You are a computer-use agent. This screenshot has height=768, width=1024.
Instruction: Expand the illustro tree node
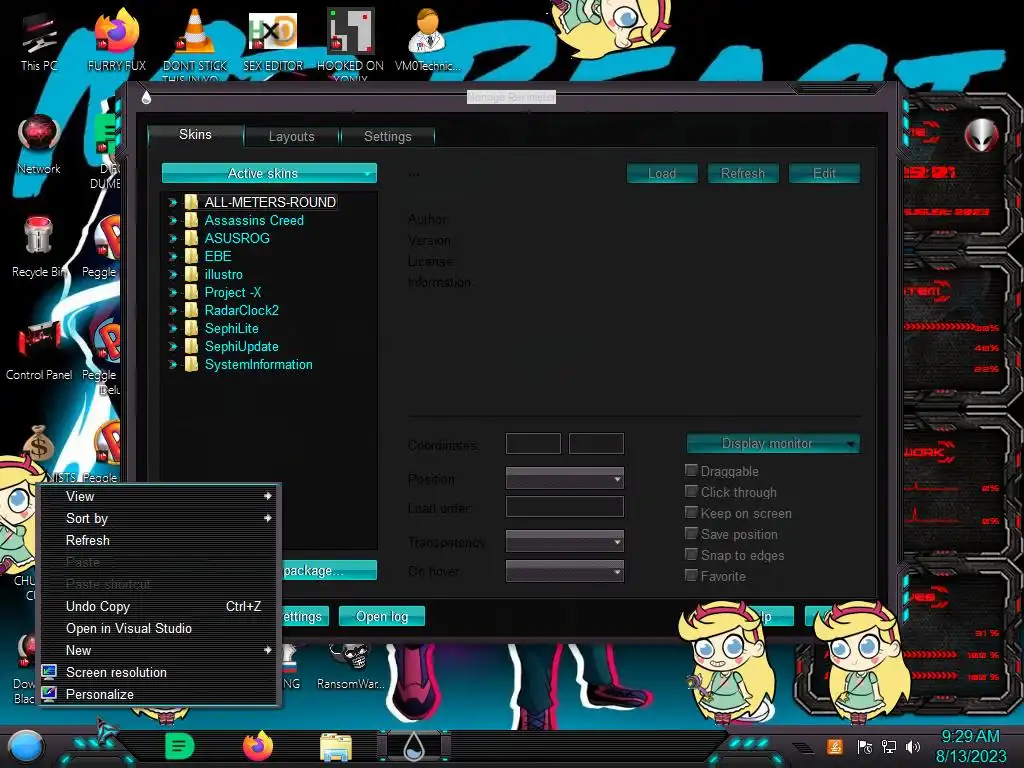pyautogui.click(x=172, y=275)
